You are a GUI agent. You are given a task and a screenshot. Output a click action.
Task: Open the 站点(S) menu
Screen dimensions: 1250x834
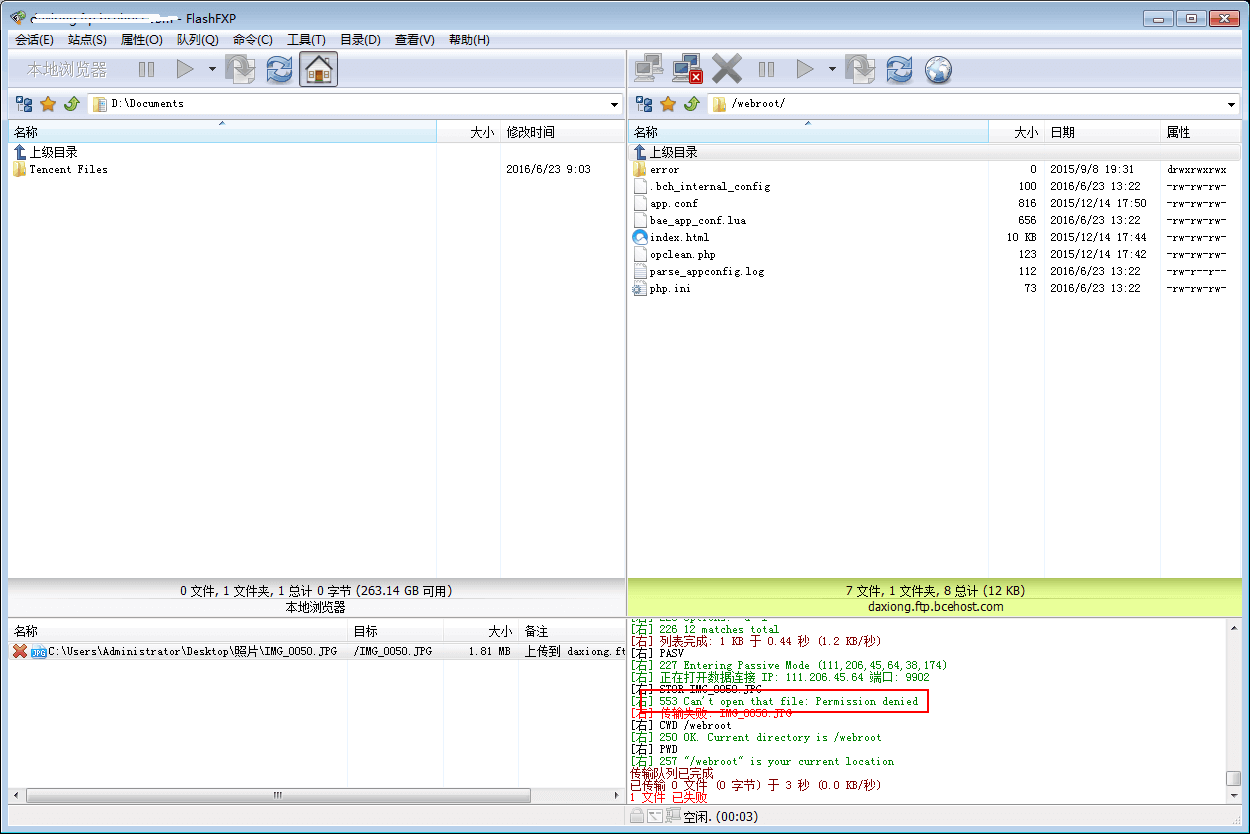pos(87,40)
